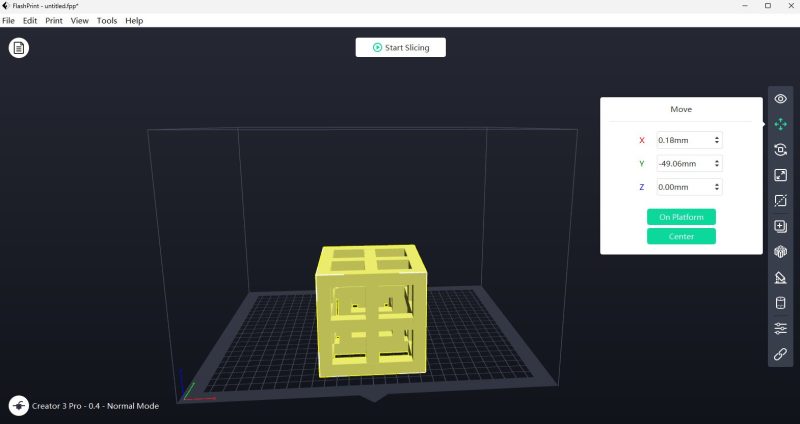Select the Rotate tool in sidebar
Image resolution: width=800 pixels, height=424 pixels.
pyautogui.click(x=780, y=149)
